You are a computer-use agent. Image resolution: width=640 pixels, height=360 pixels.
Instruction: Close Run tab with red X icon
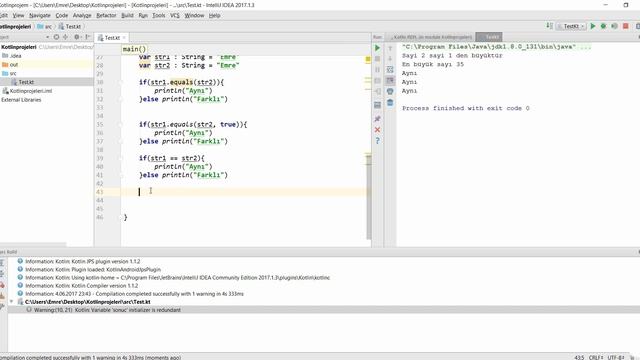click(x=377, y=130)
